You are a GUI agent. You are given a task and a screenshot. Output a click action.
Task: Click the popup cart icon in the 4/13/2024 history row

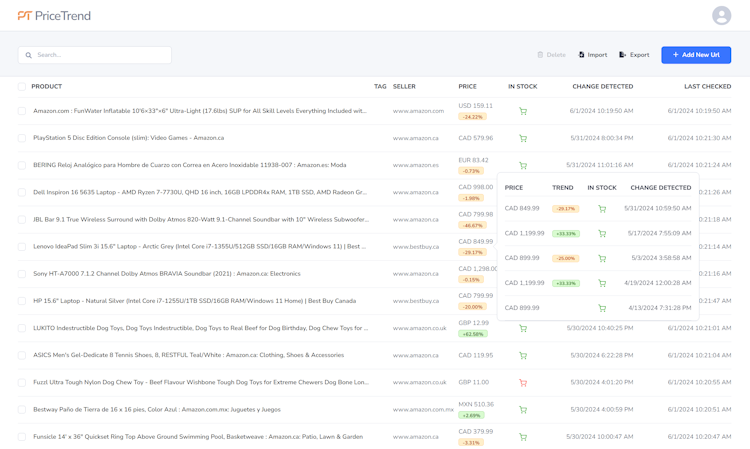602,308
